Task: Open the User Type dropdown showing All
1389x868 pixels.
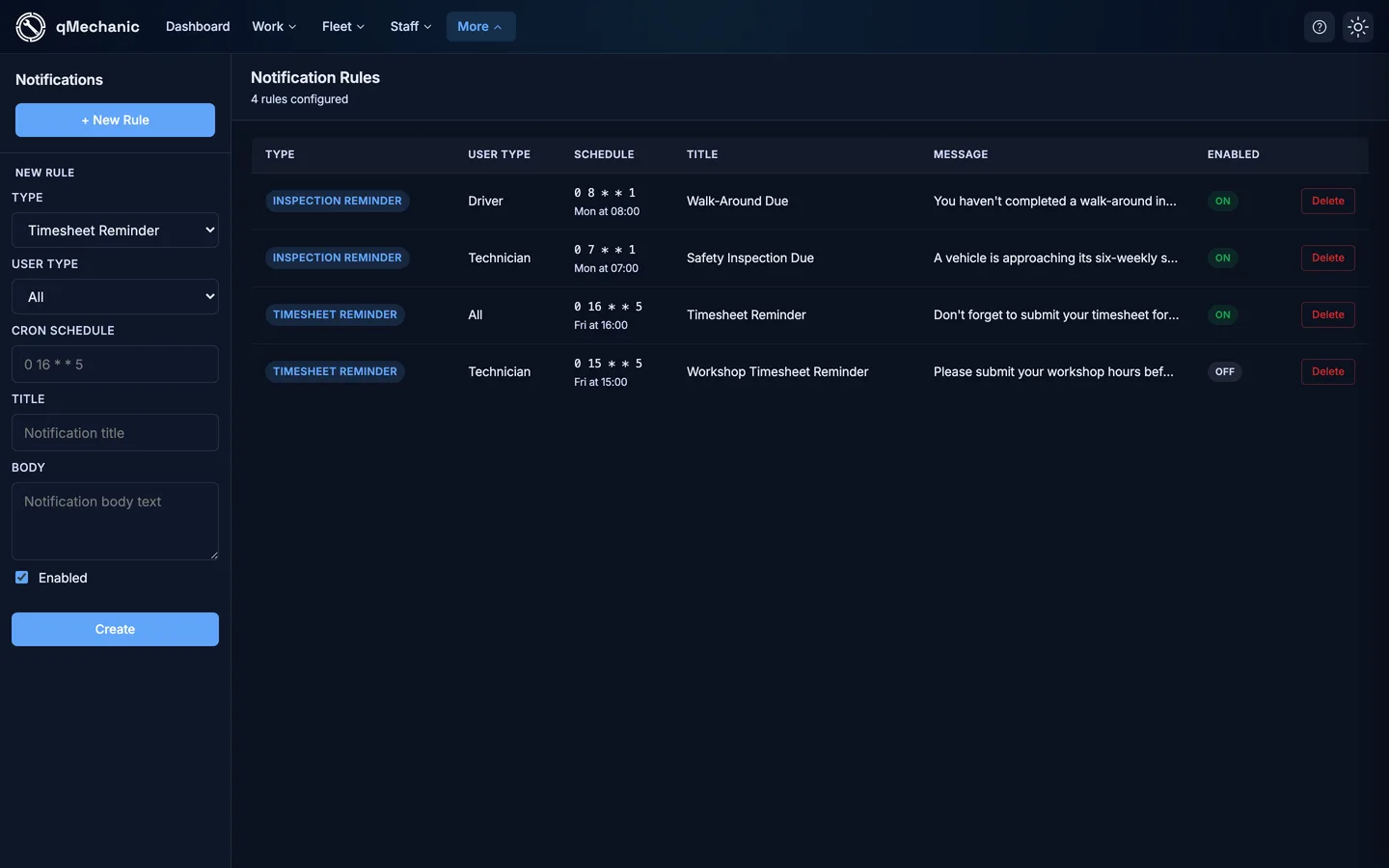Action: coord(115,297)
